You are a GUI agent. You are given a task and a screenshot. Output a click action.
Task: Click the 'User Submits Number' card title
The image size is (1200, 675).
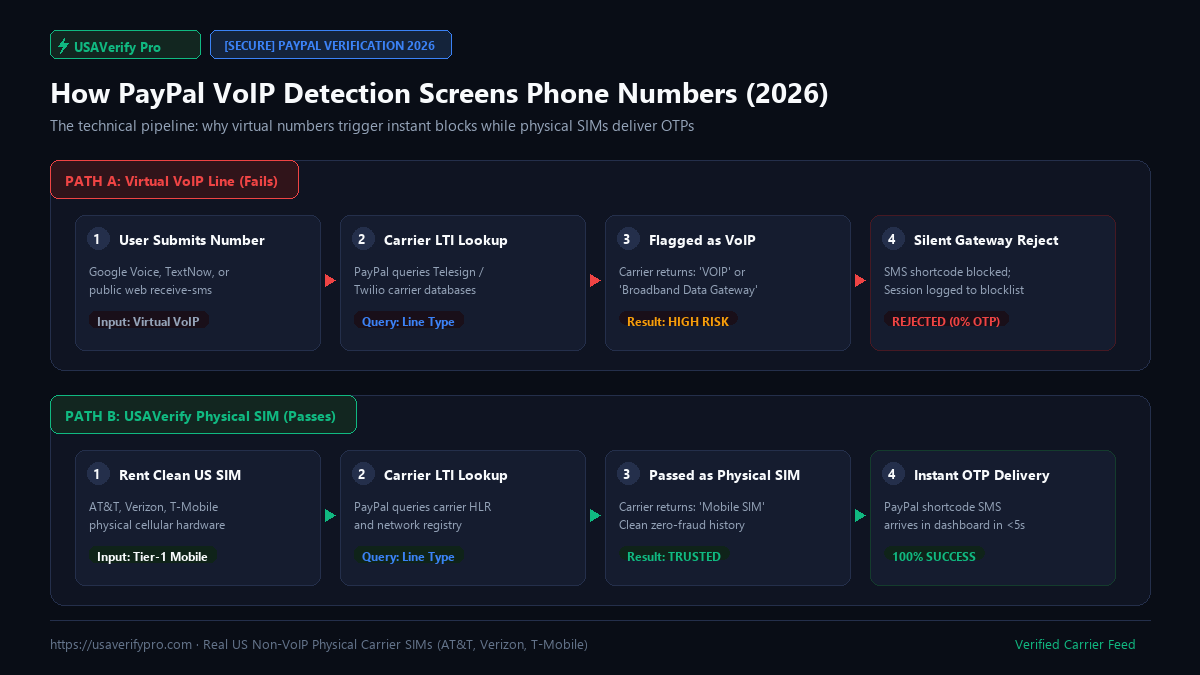tap(192, 240)
